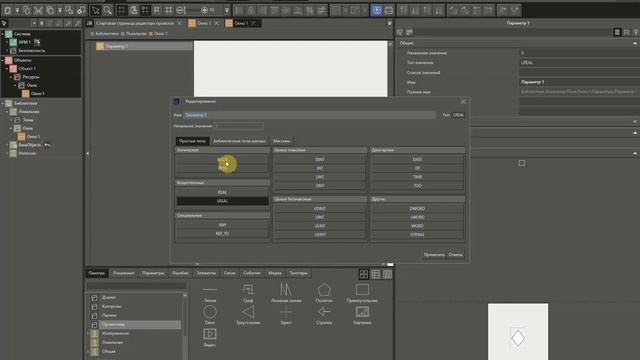The image size is (640, 360).
Task: Collapse the Библиотеки tree node
Action: coord(3,103)
